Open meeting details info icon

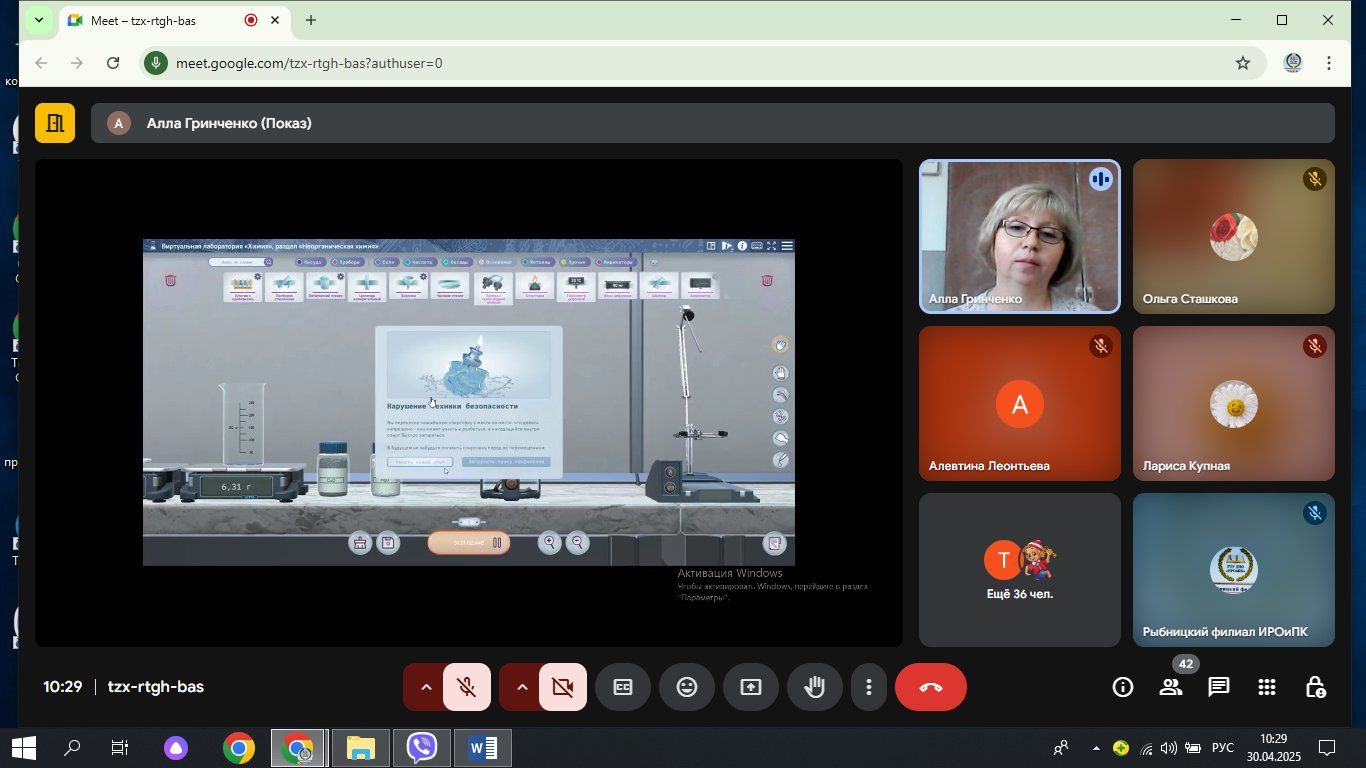[1123, 687]
